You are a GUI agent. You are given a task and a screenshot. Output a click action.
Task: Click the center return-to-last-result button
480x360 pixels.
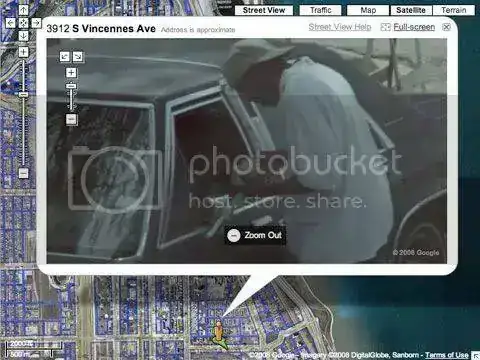[23, 23]
